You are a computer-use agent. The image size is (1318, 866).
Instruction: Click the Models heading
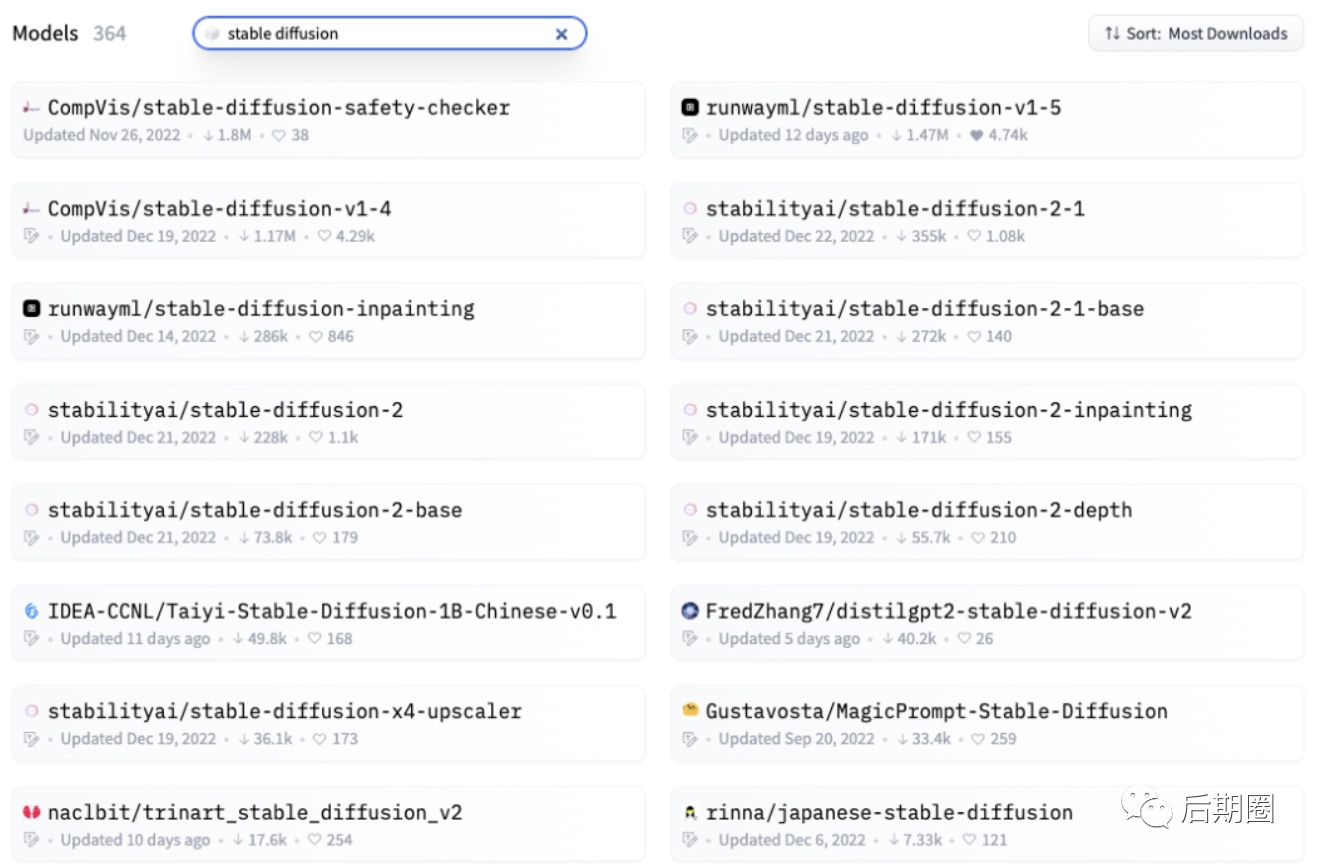(45, 33)
